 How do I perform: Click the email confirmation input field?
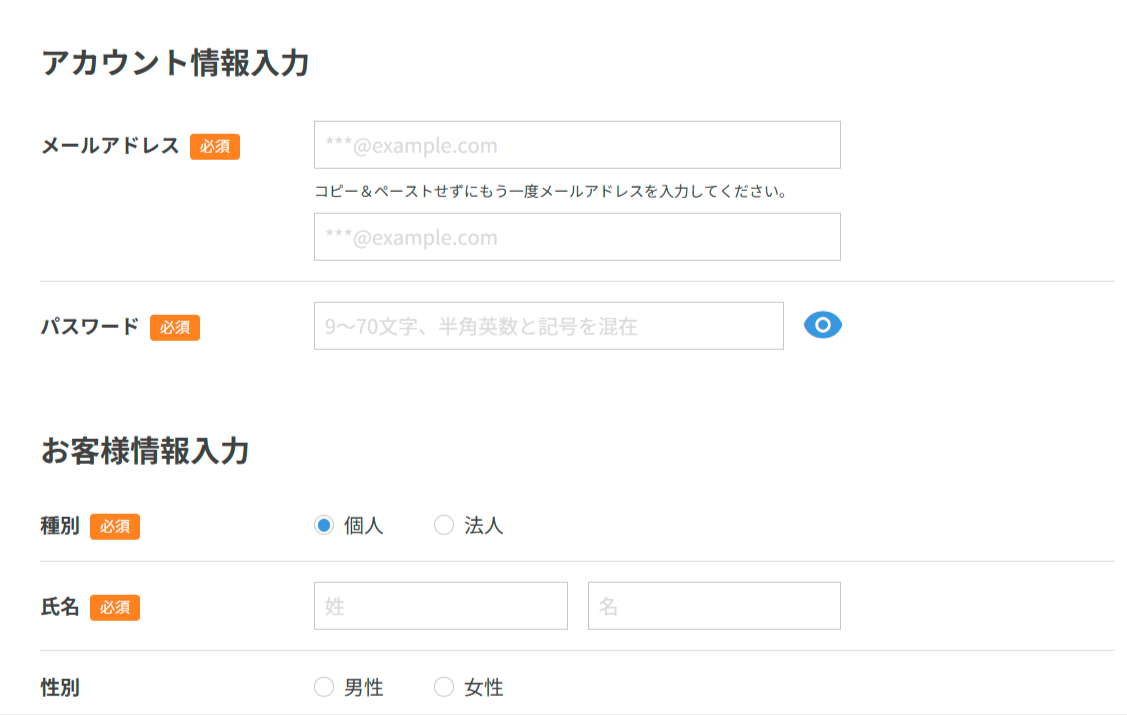point(577,237)
